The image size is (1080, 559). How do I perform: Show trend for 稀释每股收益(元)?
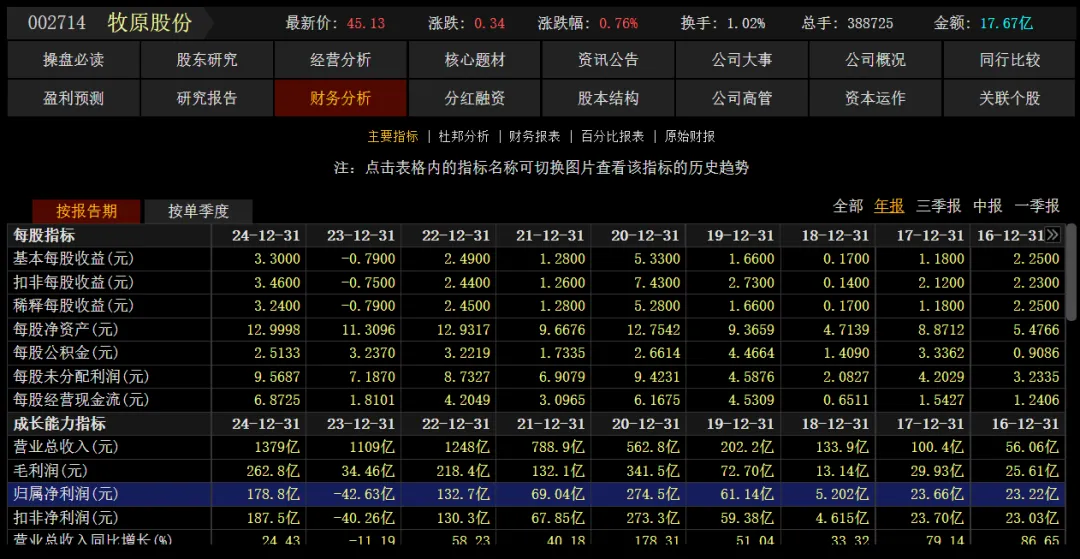click(x=74, y=306)
